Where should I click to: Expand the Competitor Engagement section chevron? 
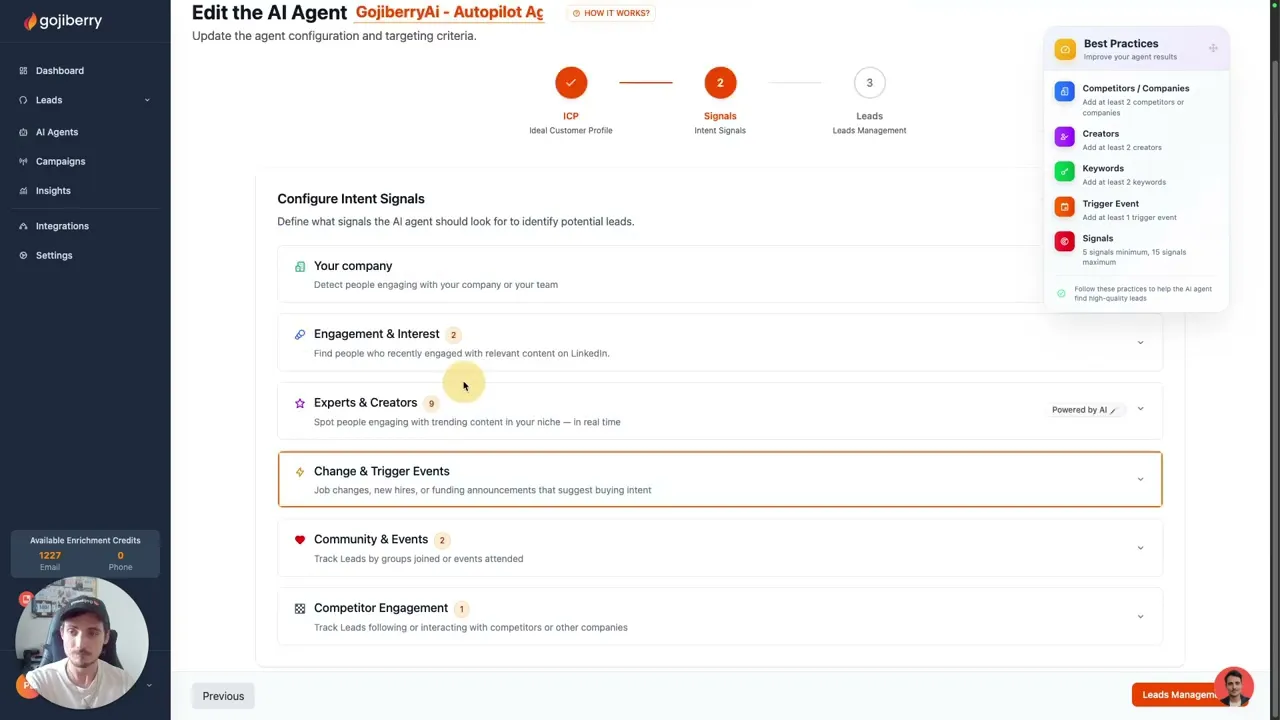click(x=1140, y=616)
